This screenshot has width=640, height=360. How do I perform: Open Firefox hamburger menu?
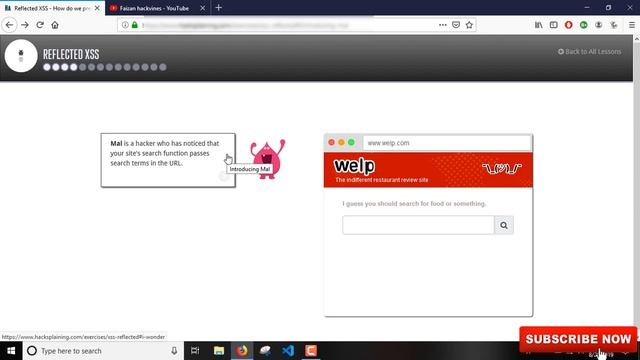[632, 25]
